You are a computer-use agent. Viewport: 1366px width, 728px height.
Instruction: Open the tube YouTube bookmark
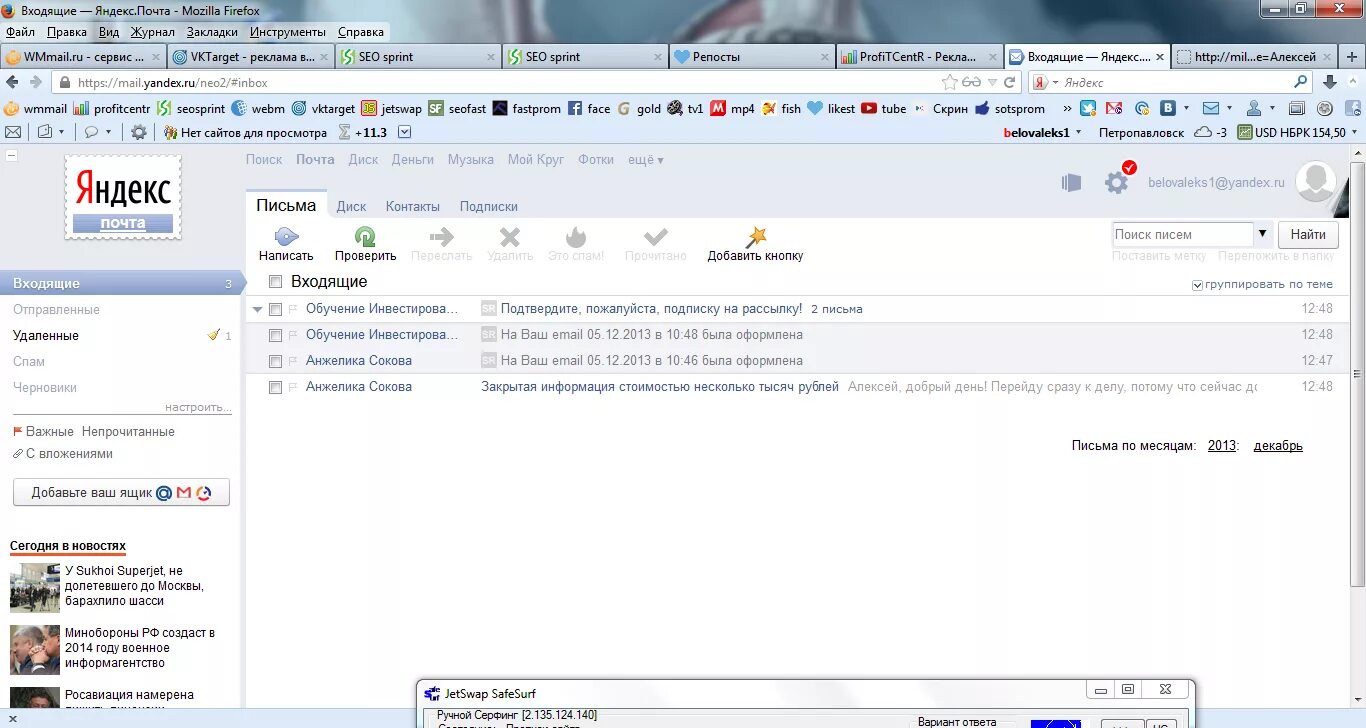pos(883,109)
